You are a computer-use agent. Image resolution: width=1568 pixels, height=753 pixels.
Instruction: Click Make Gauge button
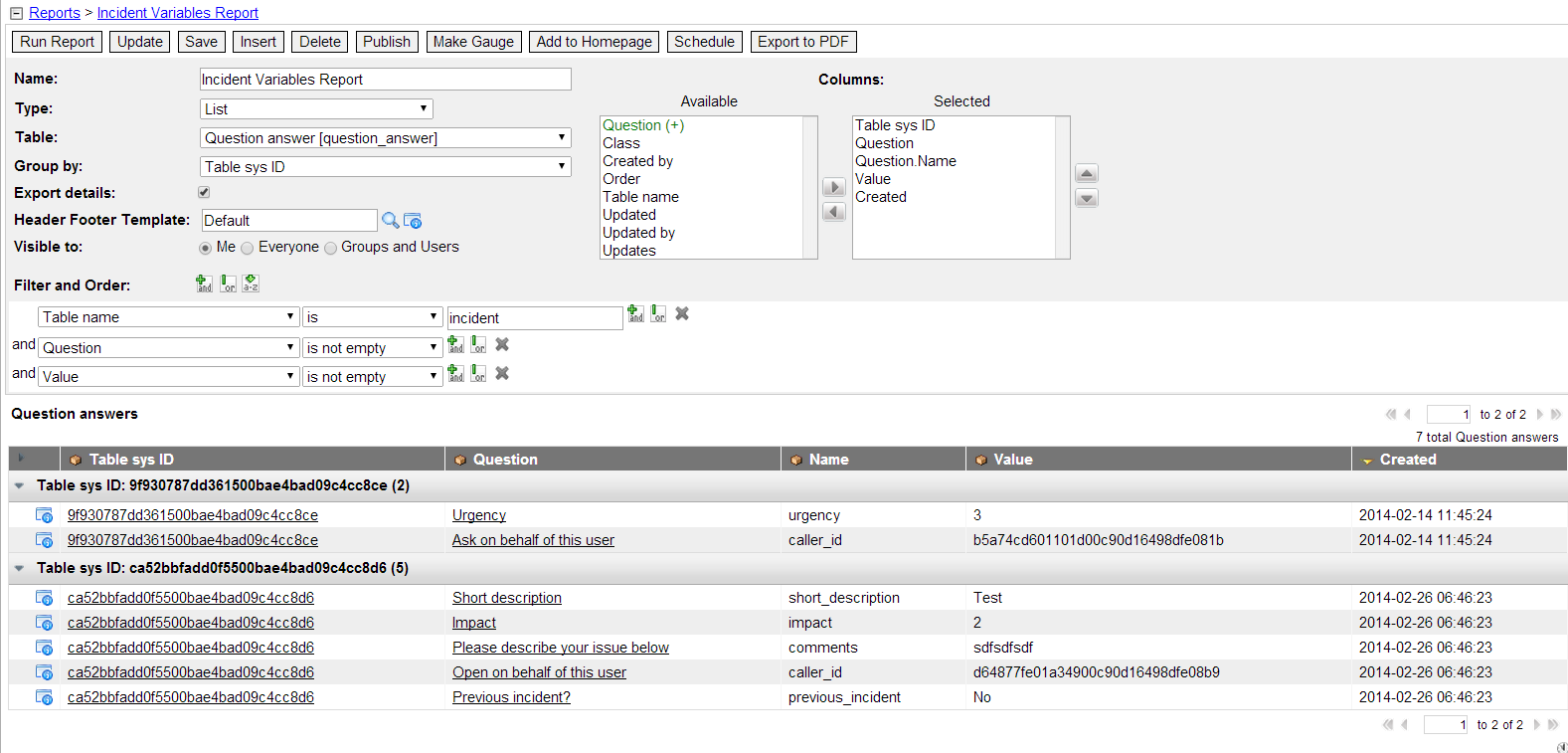(x=473, y=42)
